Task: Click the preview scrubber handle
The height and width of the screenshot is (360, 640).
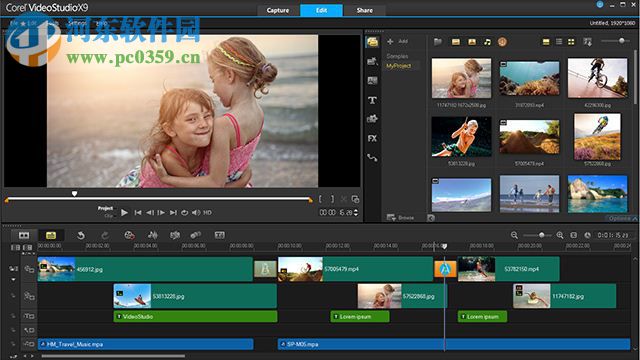Action: point(74,194)
